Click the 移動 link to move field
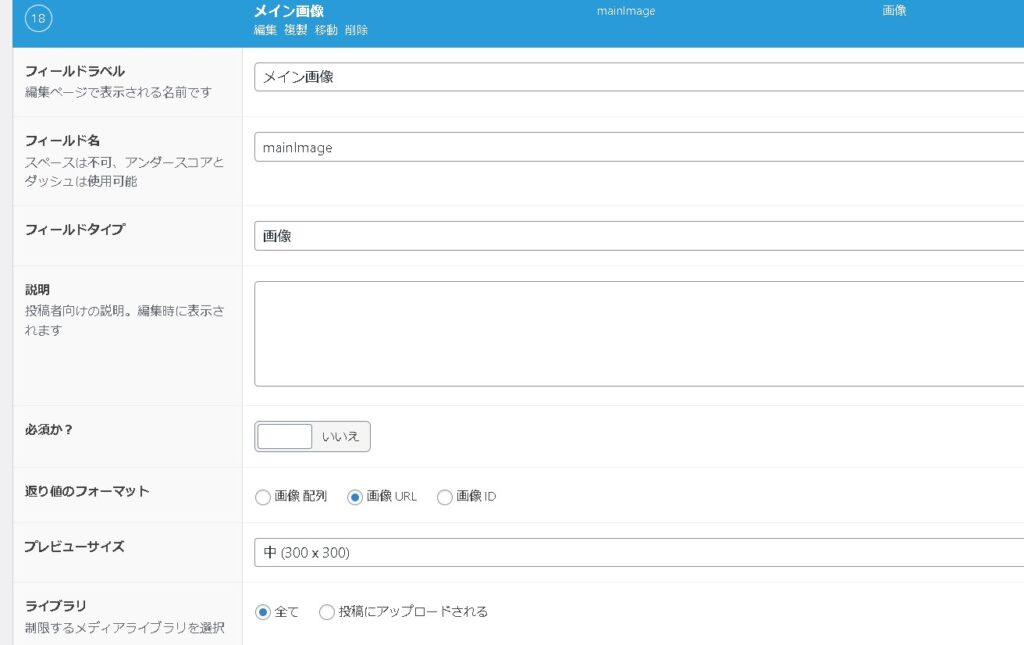 click(x=326, y=31)
